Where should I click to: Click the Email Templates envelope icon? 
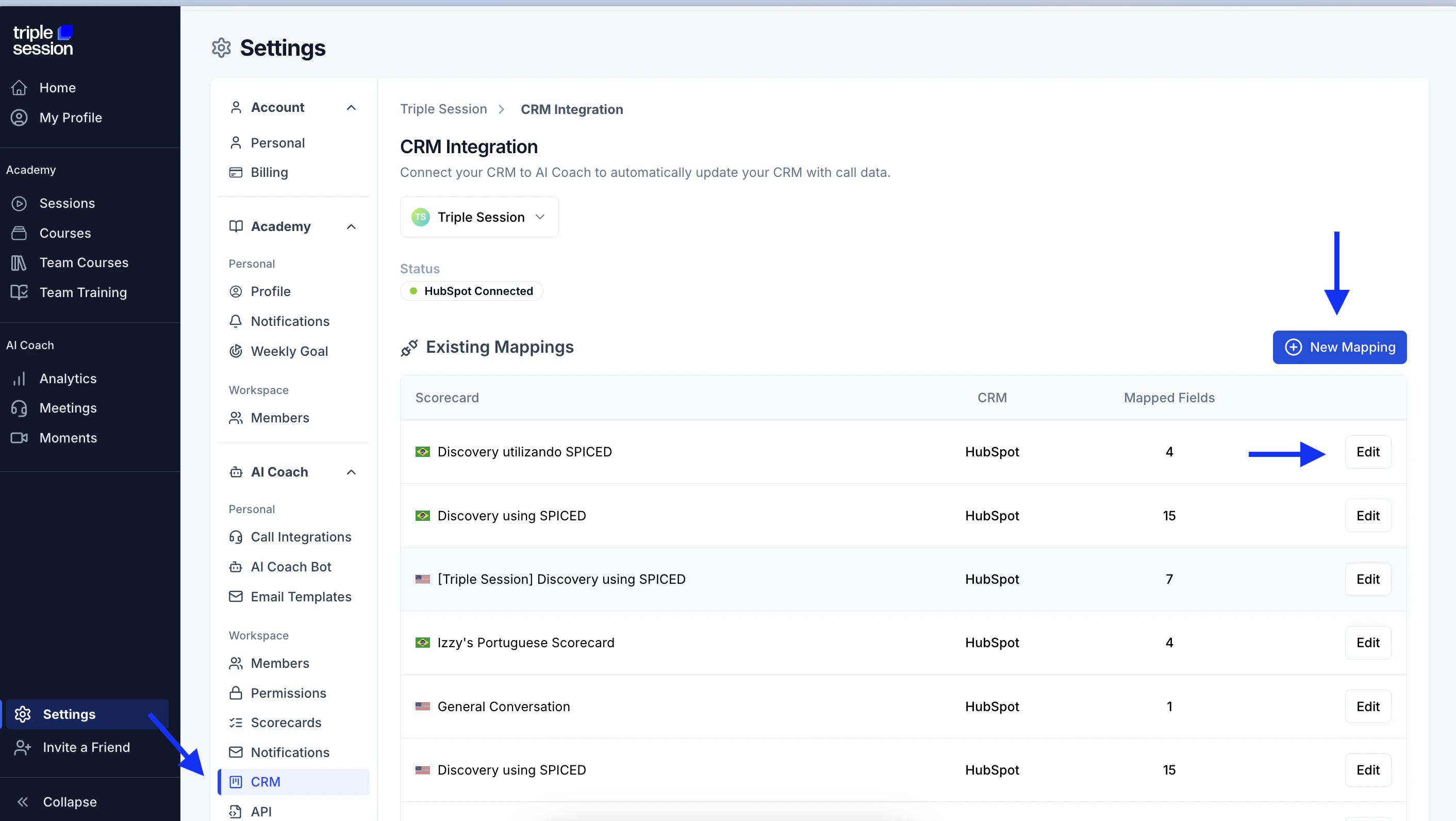click(x=236, y=597)
